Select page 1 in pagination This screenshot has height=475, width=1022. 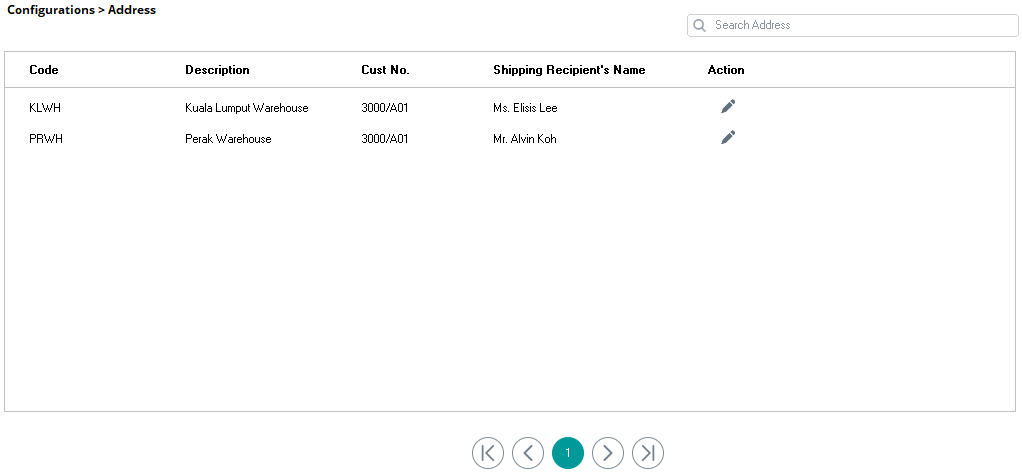tap(568, 453)
